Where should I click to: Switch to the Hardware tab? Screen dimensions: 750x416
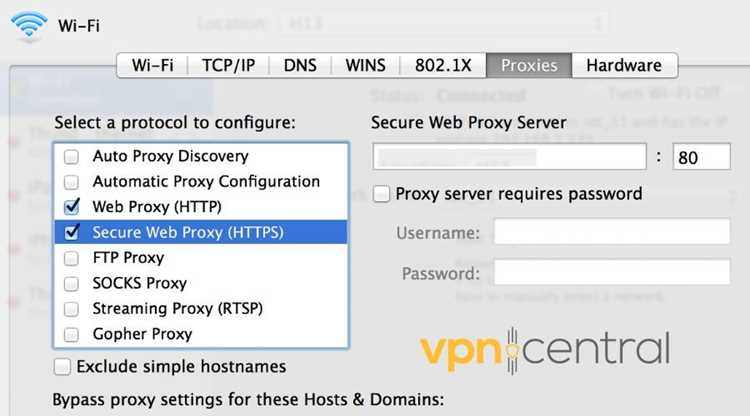click(623, 65)
